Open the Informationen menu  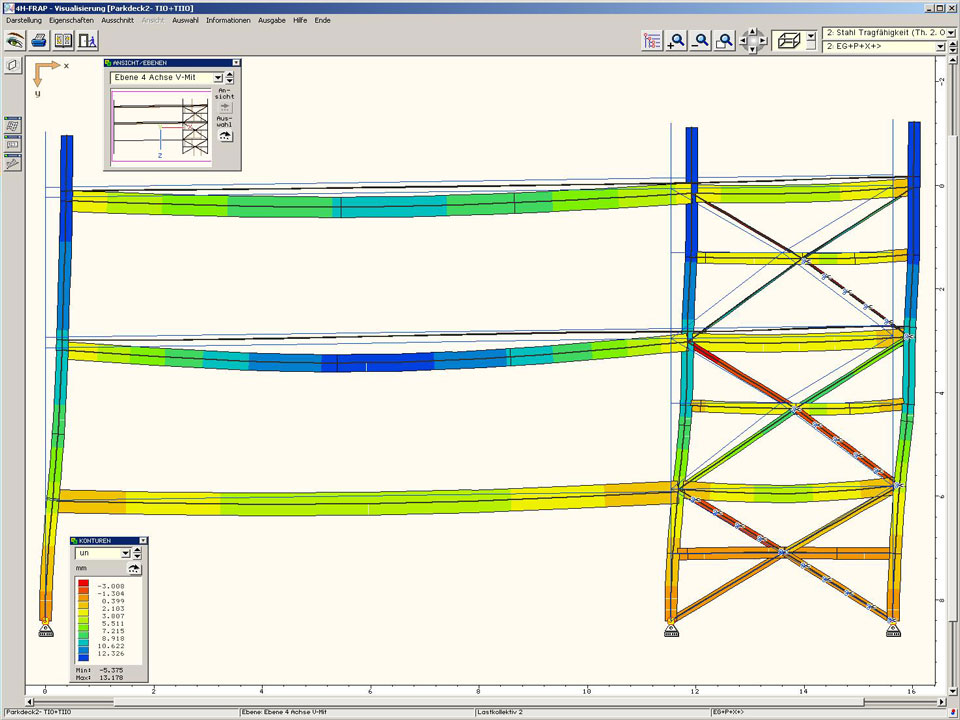click(x=228, y=20)
